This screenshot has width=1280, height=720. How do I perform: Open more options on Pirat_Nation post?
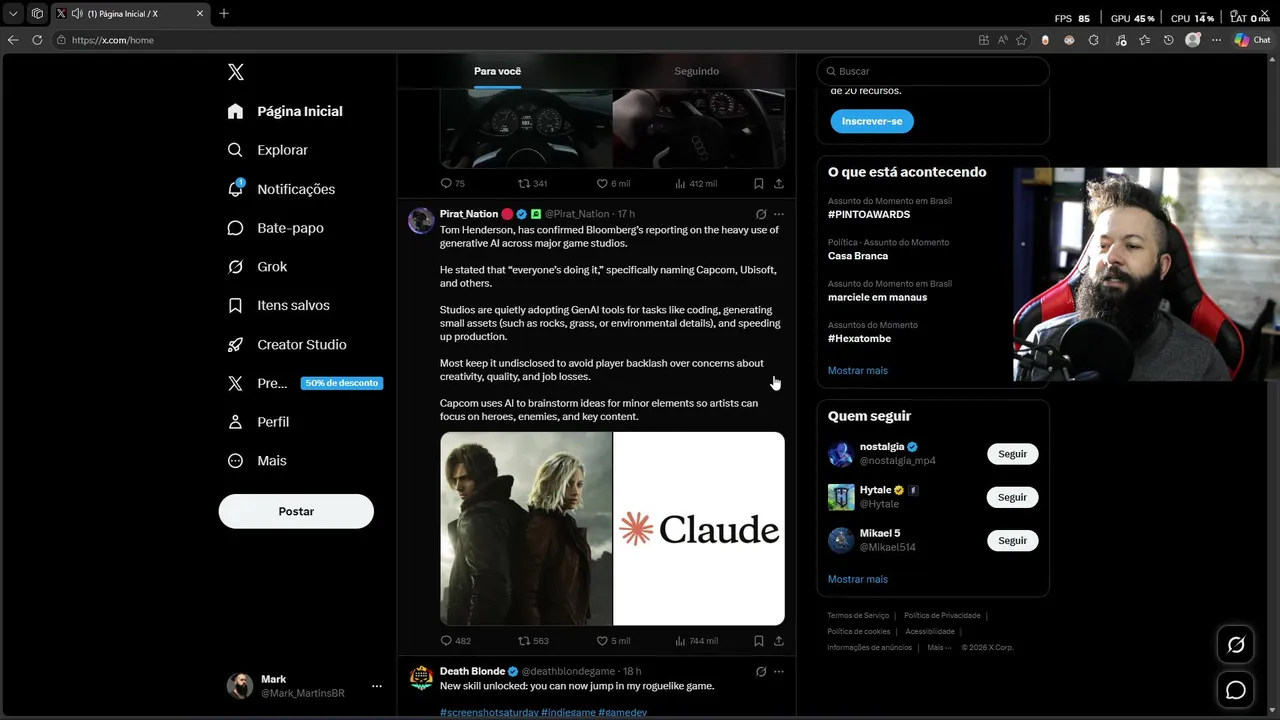coord(779,214)
